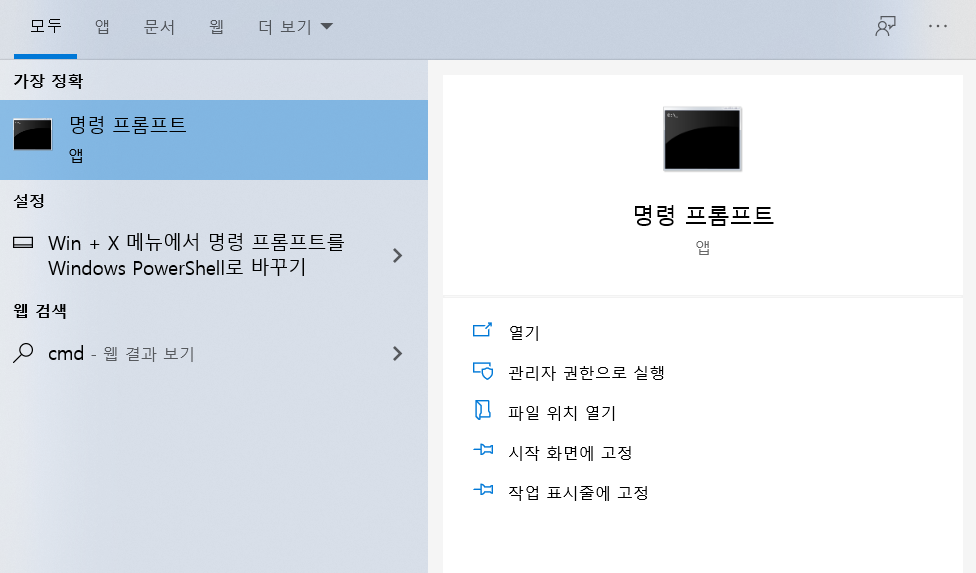Open the three-dot options menu
976x573 pixels.
point(938,27)
